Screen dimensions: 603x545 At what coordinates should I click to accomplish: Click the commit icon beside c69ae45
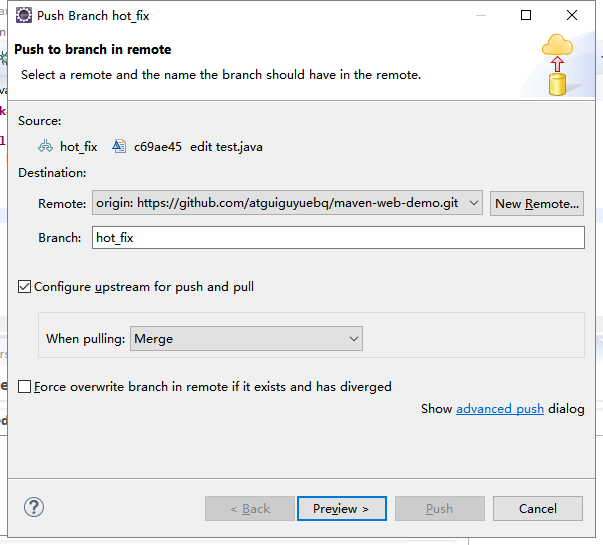[119, 147]
